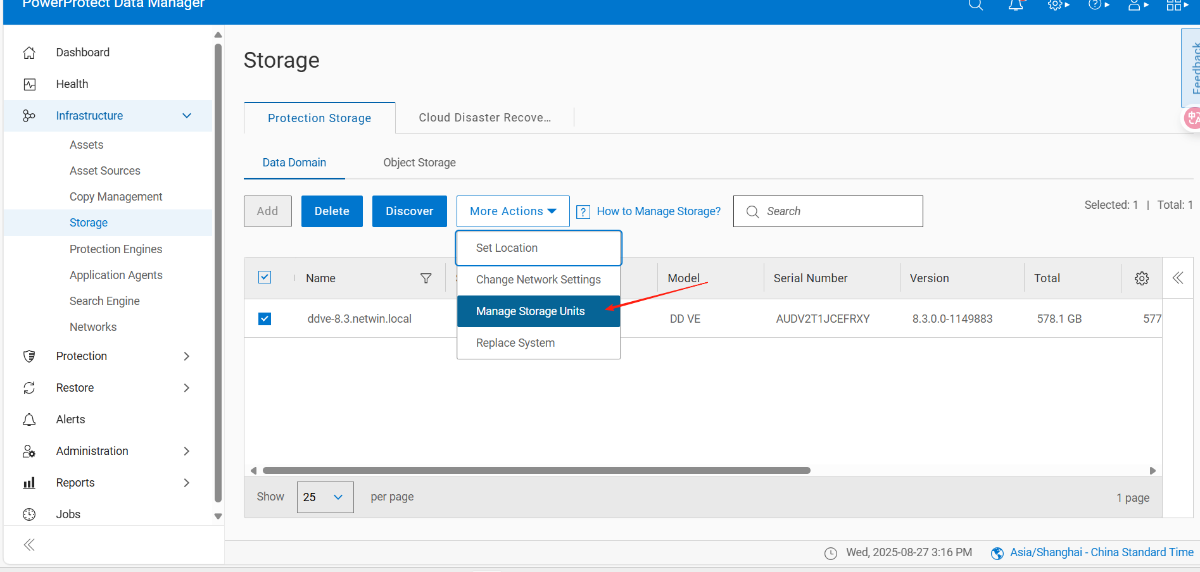This screenshot has height=572, width=1200.
Task: Click the Administration user-gear icon
Action: (x=29, y=451)
